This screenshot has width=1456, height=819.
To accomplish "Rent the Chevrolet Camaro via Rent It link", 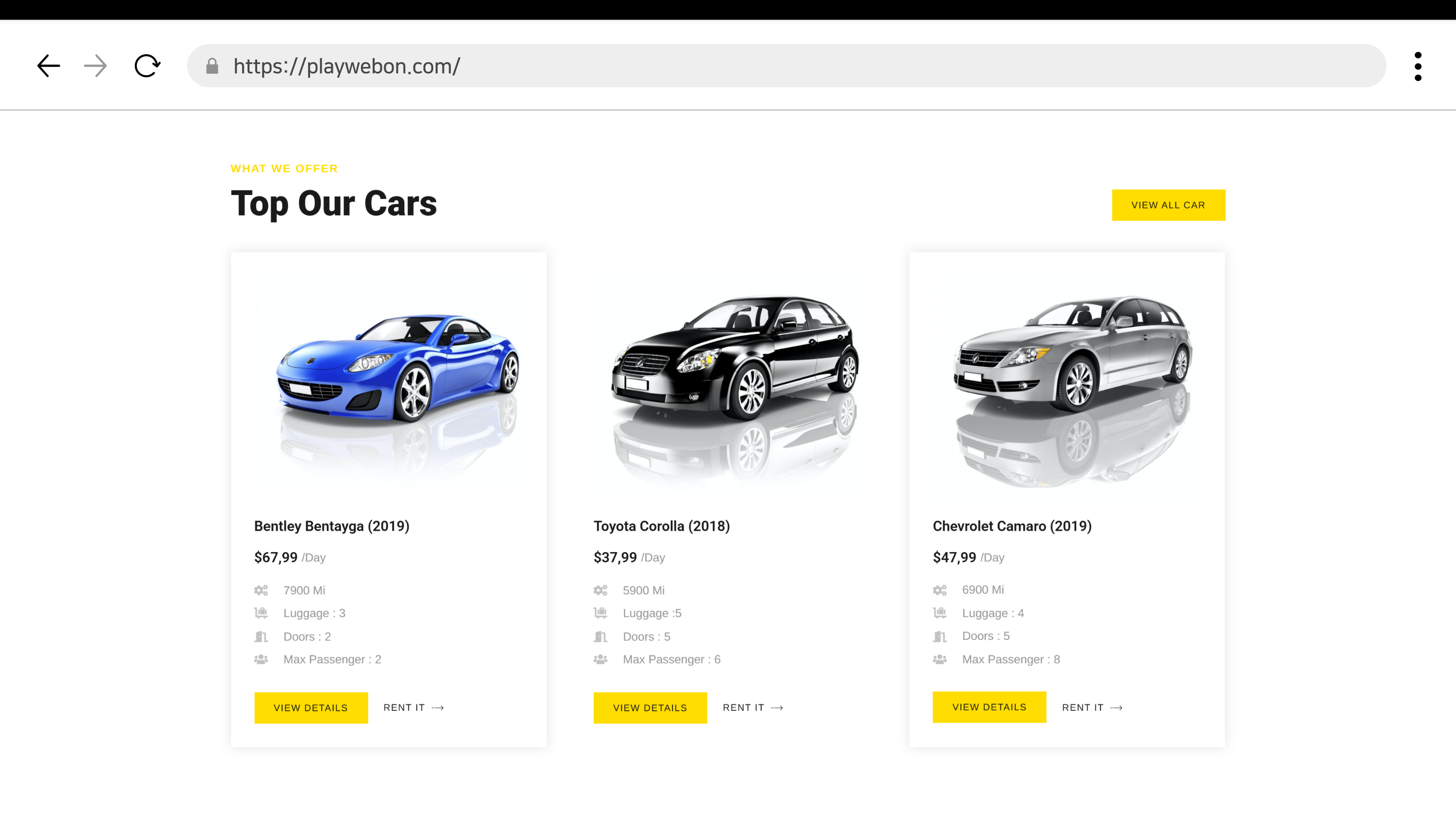I will pos(1092,708).
